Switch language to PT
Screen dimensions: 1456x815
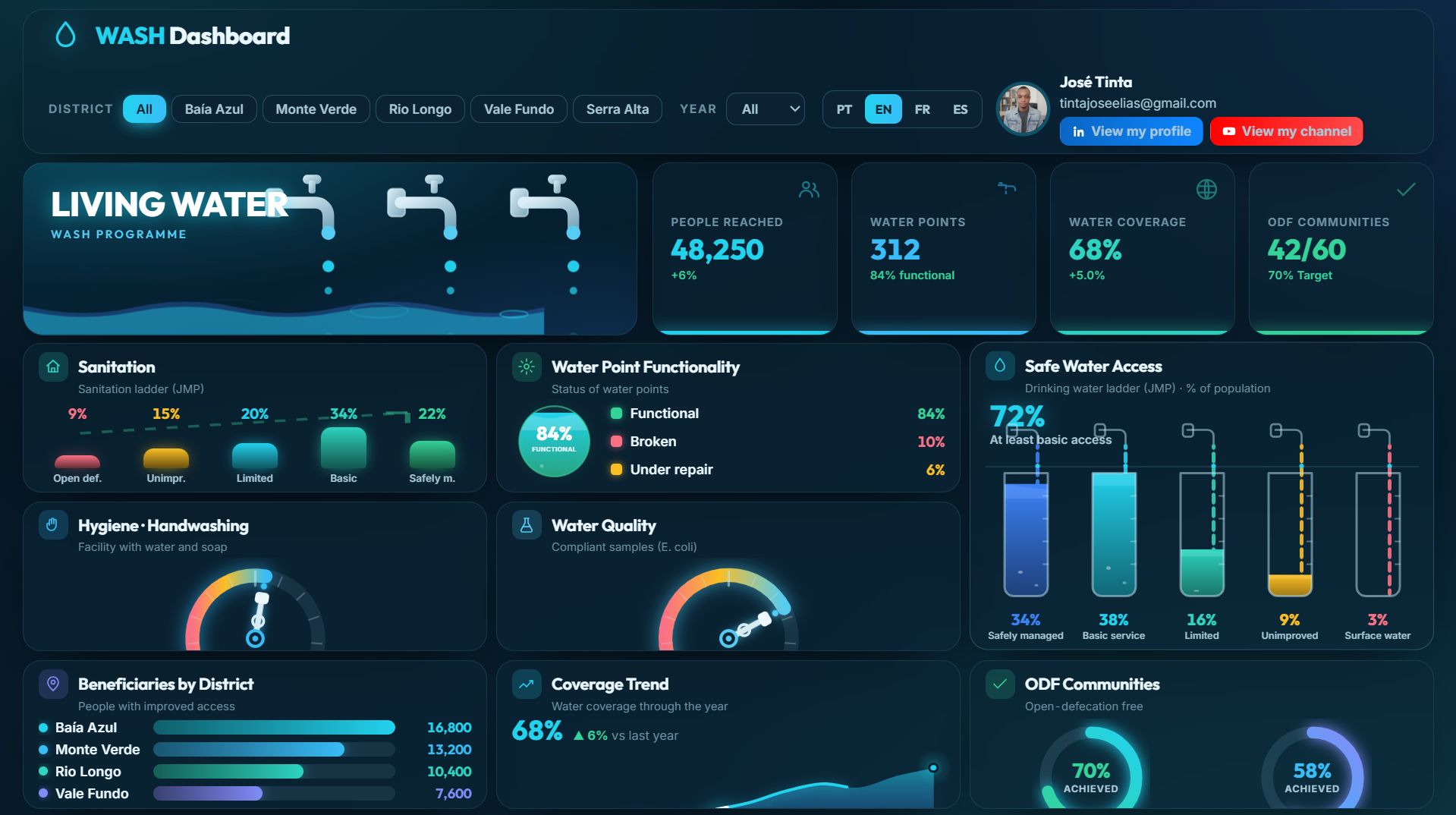(844, 109)
